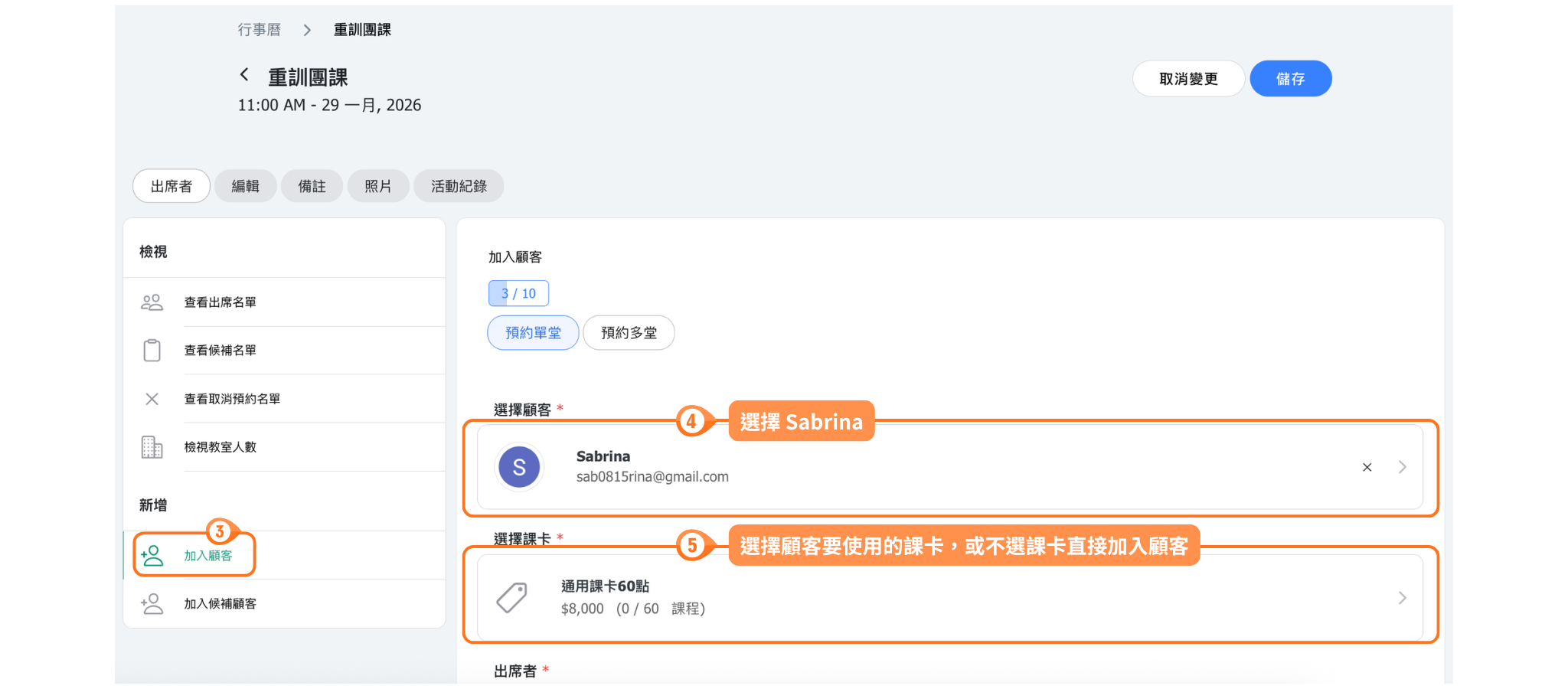Click the 取消變更 button
The image size is (1568, 689).
pyautogui.click(x=1187, y=79)
